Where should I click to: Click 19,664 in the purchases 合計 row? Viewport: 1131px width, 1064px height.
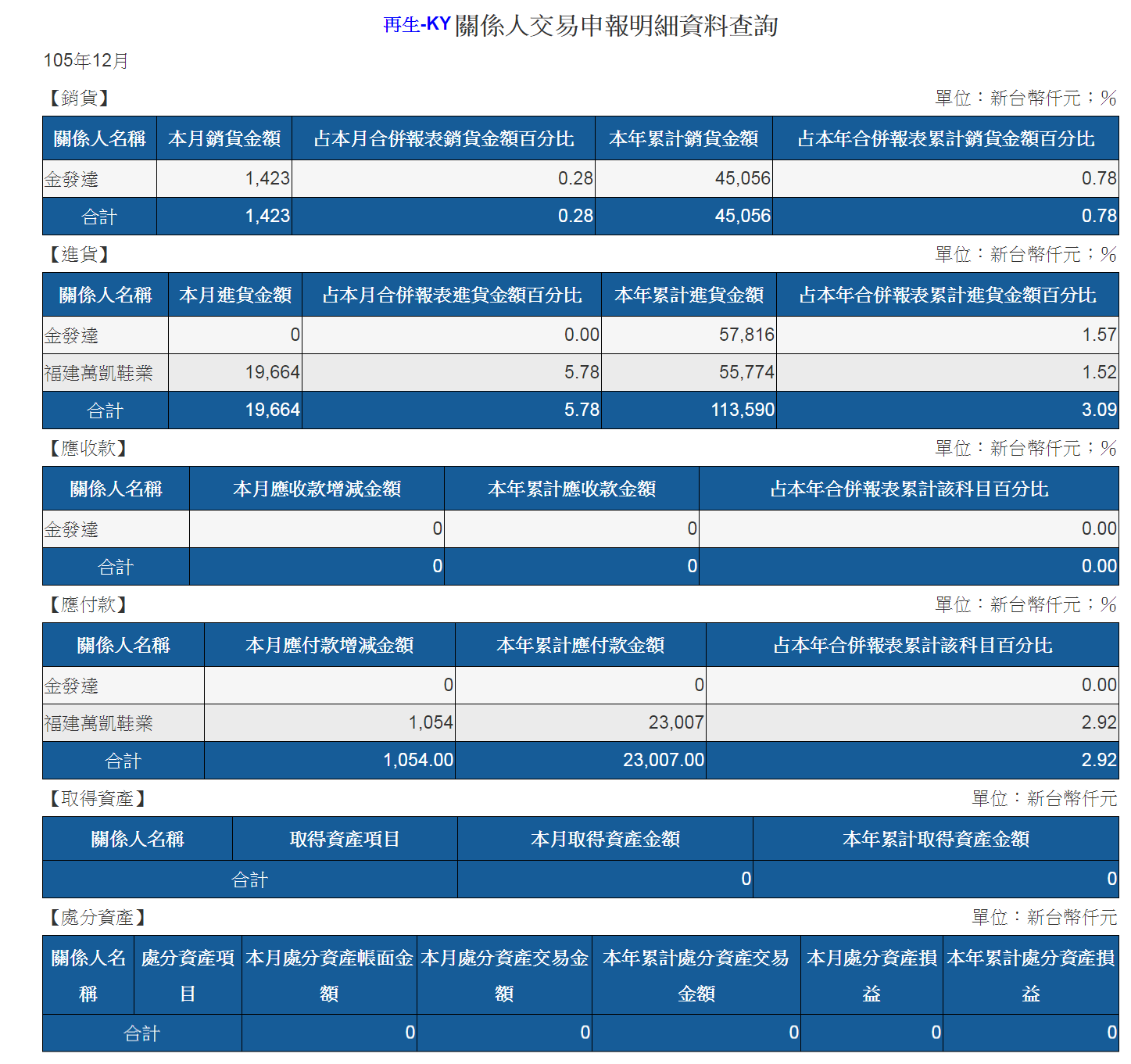point(272,410)
